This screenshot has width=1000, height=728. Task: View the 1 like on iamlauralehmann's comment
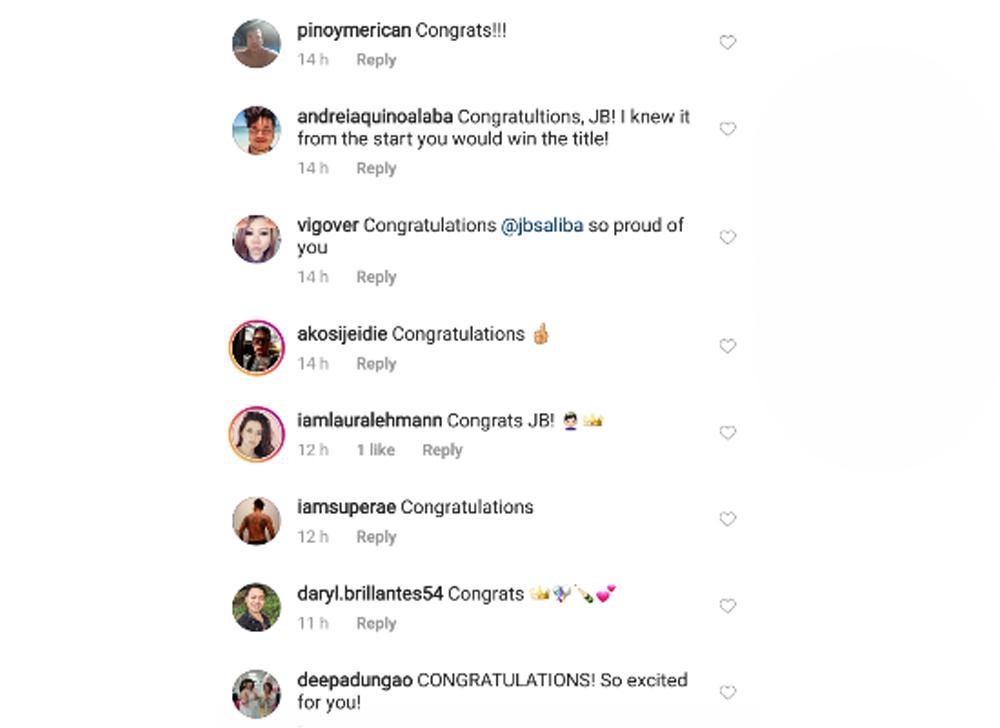[376, 450]
